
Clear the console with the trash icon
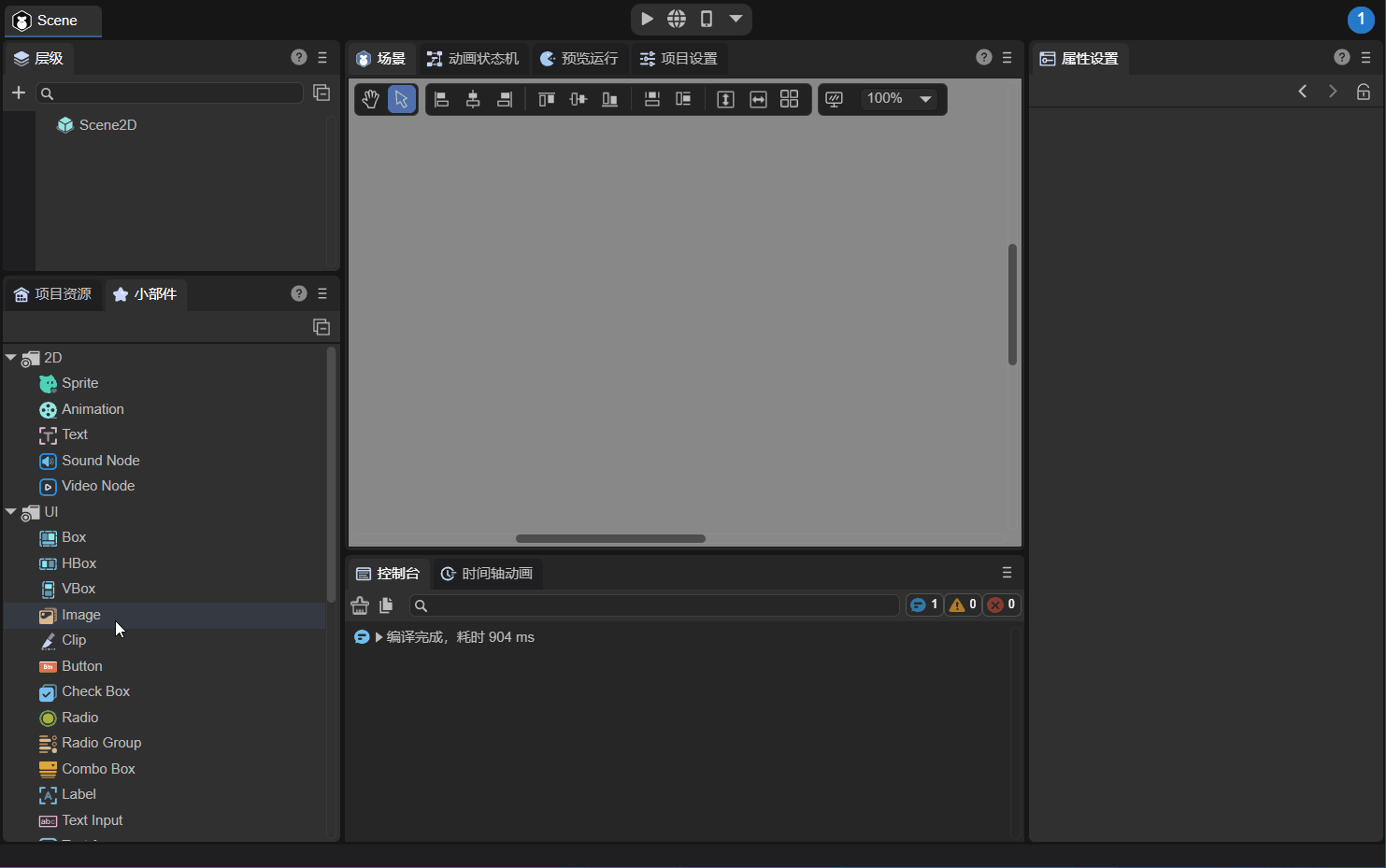tap(360, 605)
